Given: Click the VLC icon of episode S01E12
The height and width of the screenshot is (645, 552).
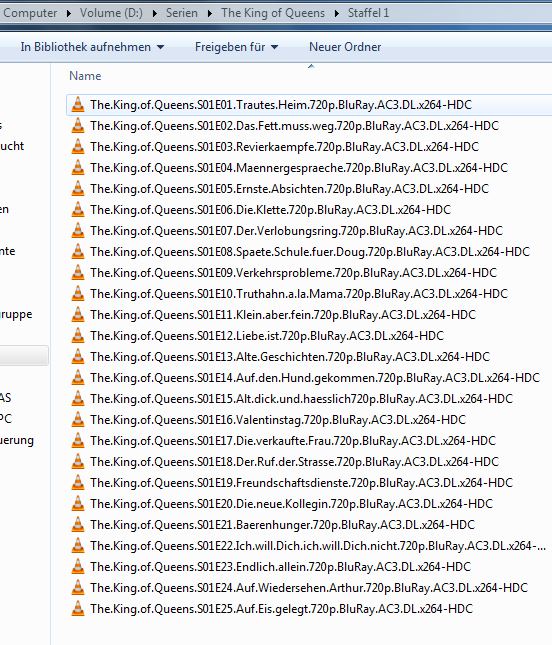Looking at the screenshot, I should [x=78, y=336].
